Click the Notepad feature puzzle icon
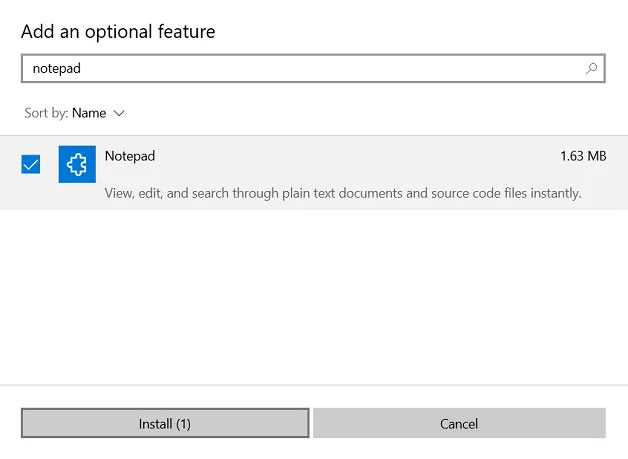Viewport: 628px width, 459px height. [77, 164]
